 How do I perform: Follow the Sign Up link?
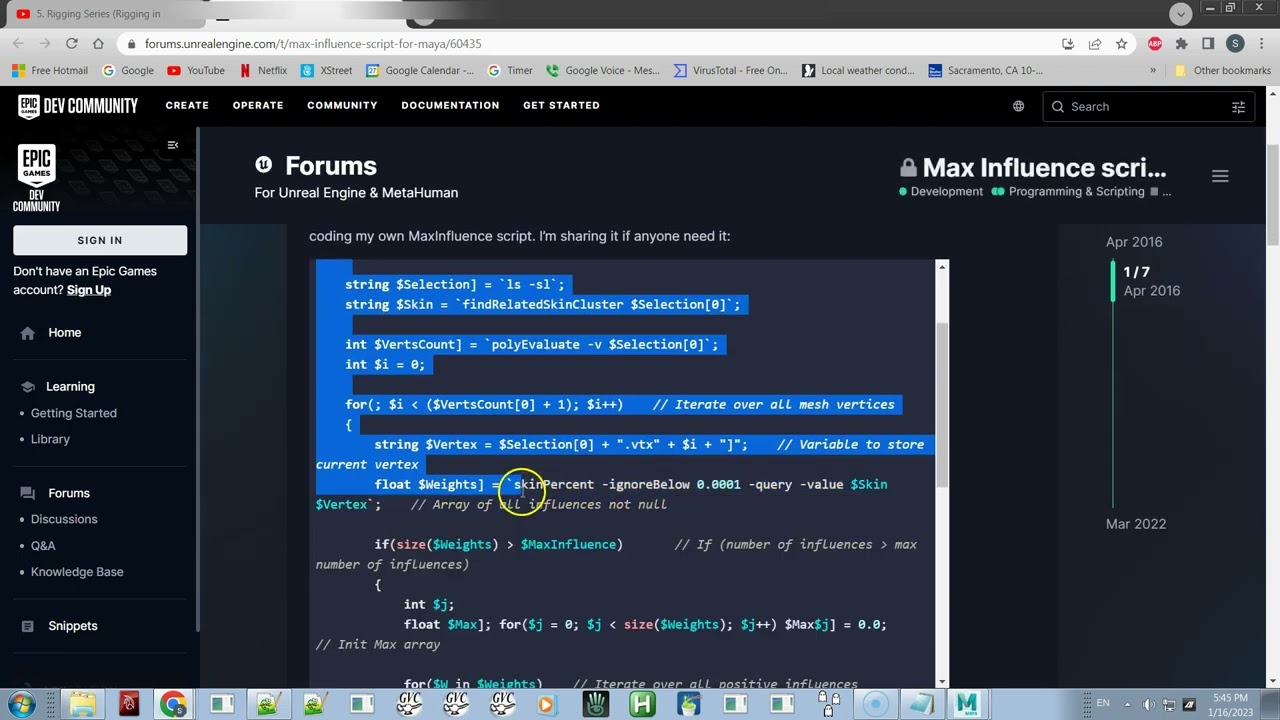pyautogui.click(x=89, y=290)
